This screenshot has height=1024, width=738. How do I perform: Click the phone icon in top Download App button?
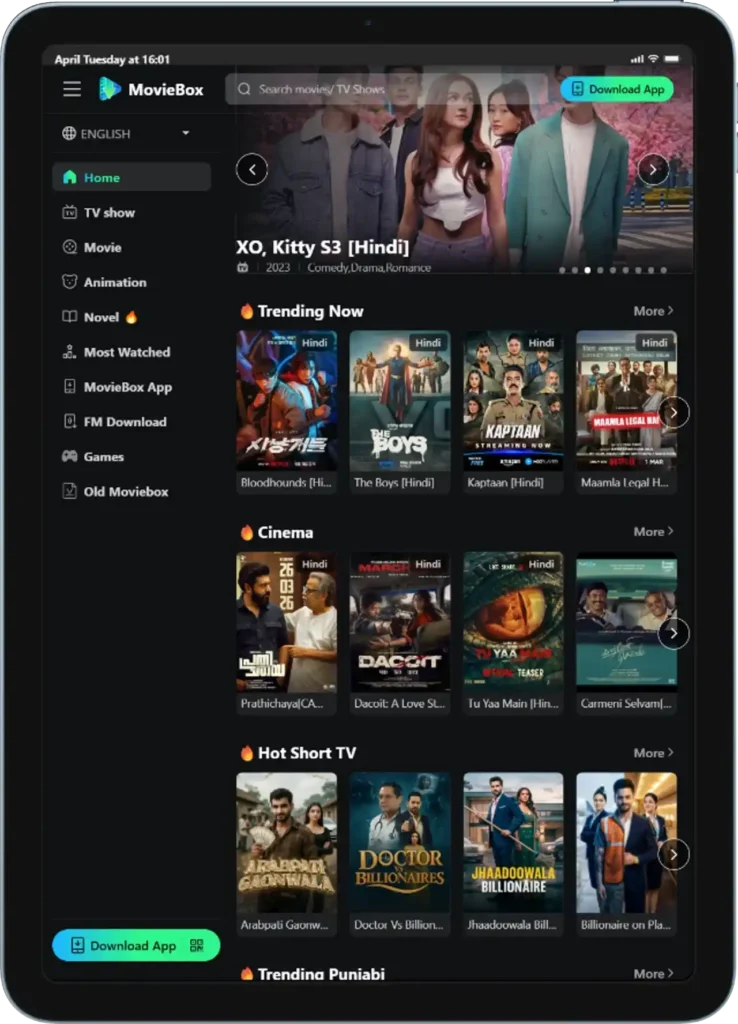(577, 89)
